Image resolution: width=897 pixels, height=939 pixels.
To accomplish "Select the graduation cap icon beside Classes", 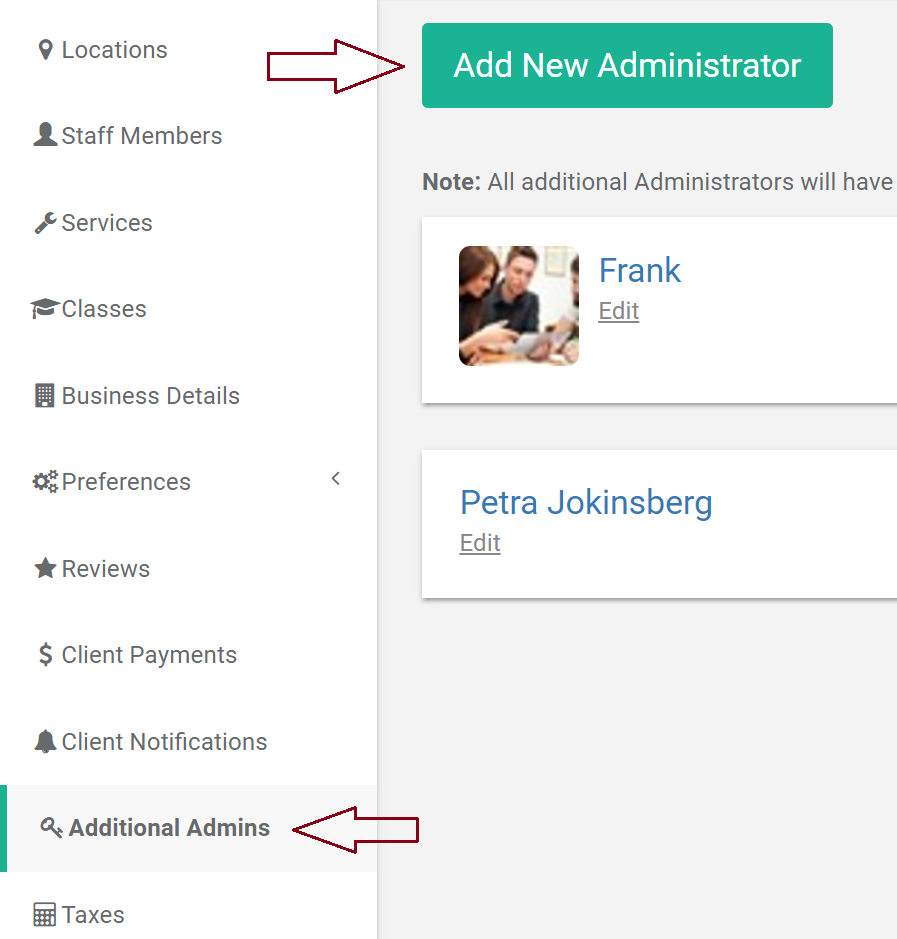I will click(x=44, y=307).
